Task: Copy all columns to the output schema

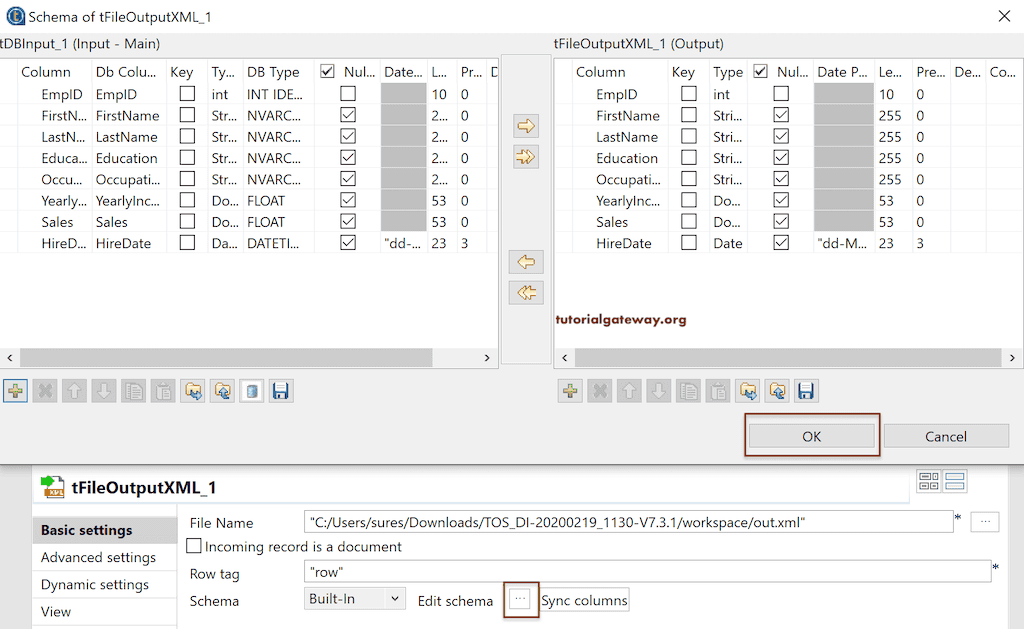Action: [525, 156]
